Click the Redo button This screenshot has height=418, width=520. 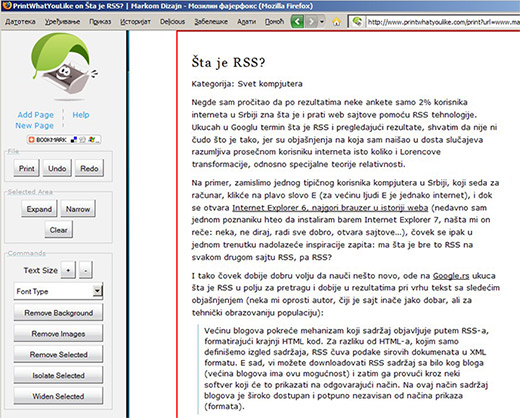point(89,168)
